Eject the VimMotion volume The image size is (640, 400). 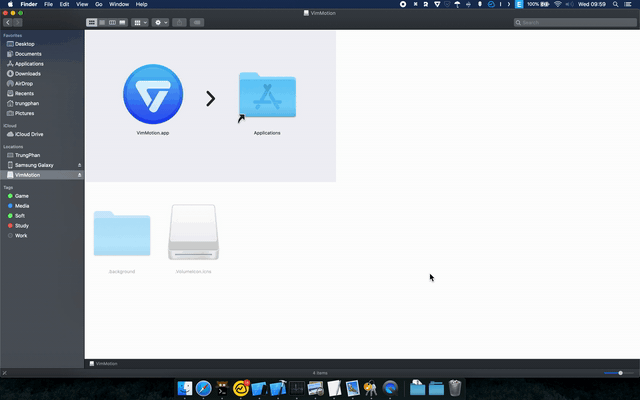click(x=80, y=175)
